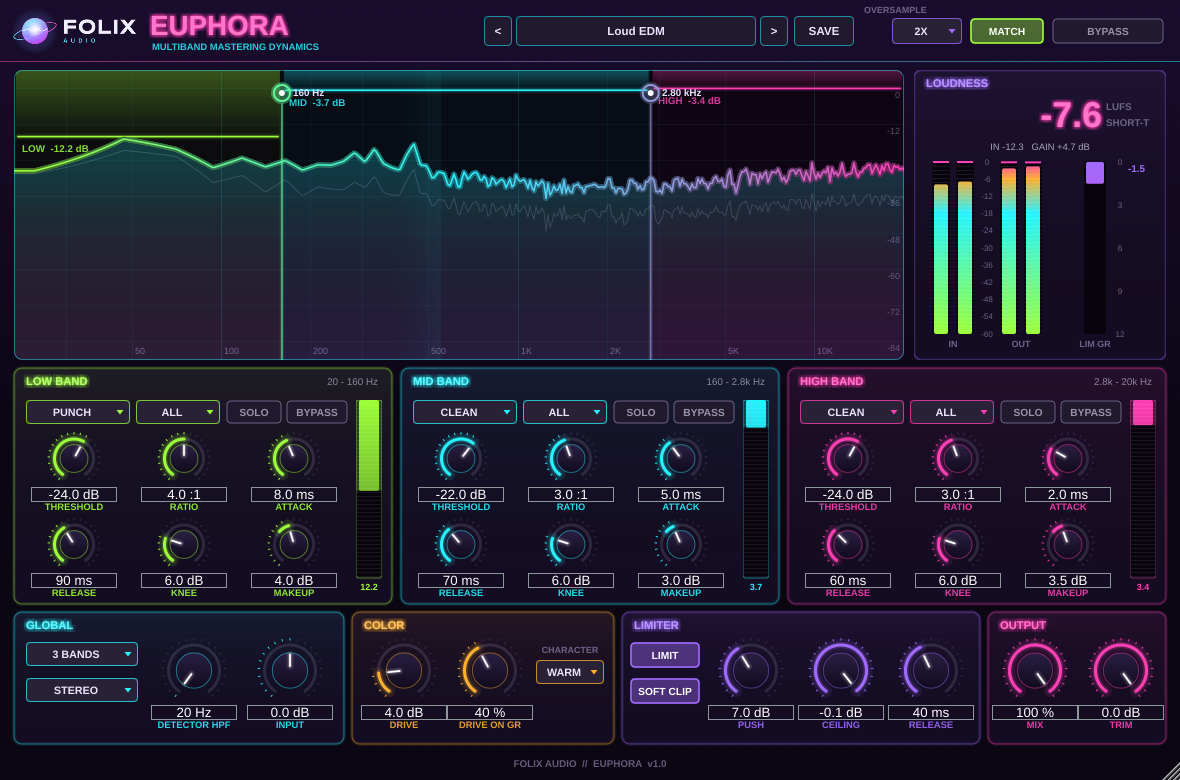Image resolution: width=1180 pixels, height=780 pixels.
Task: Toggle the Match loudness button
Action: [x=1007, y=31]
